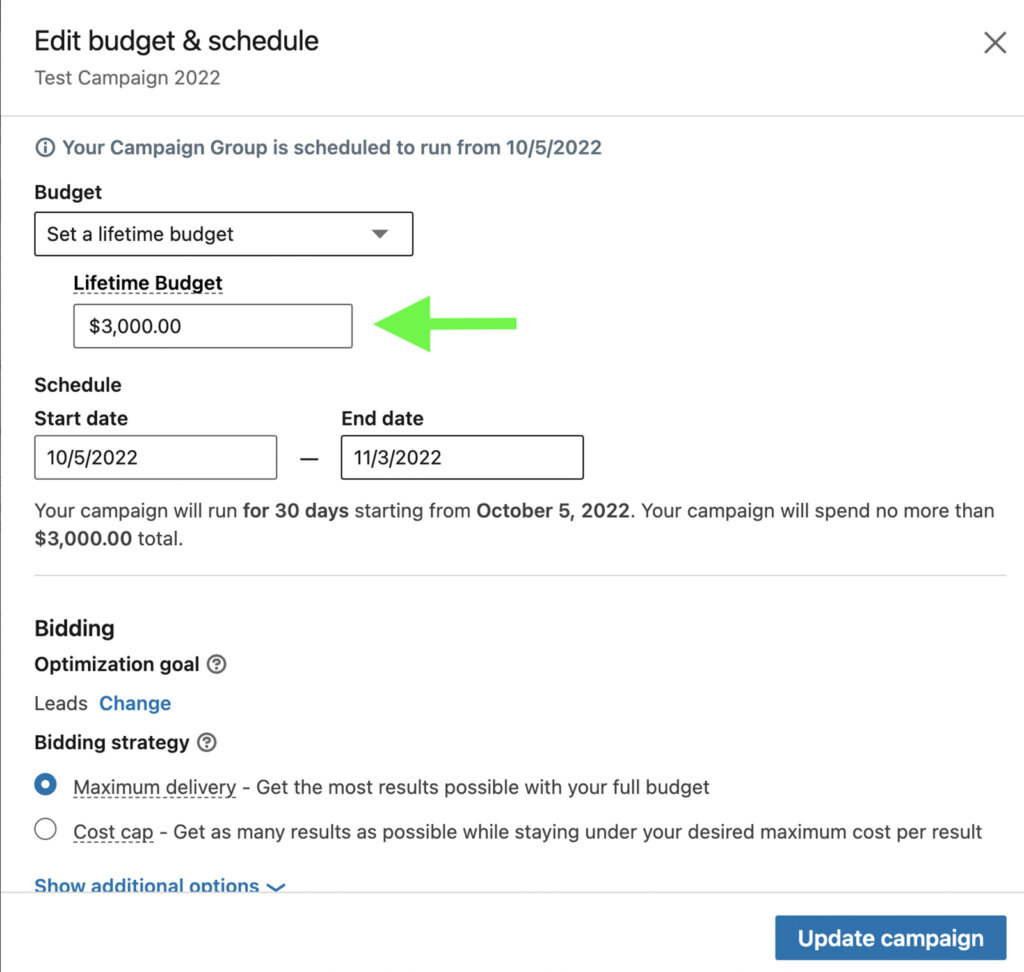
Task: Click the Start date field showing 10/5/2022
Action: pos(155,457)
